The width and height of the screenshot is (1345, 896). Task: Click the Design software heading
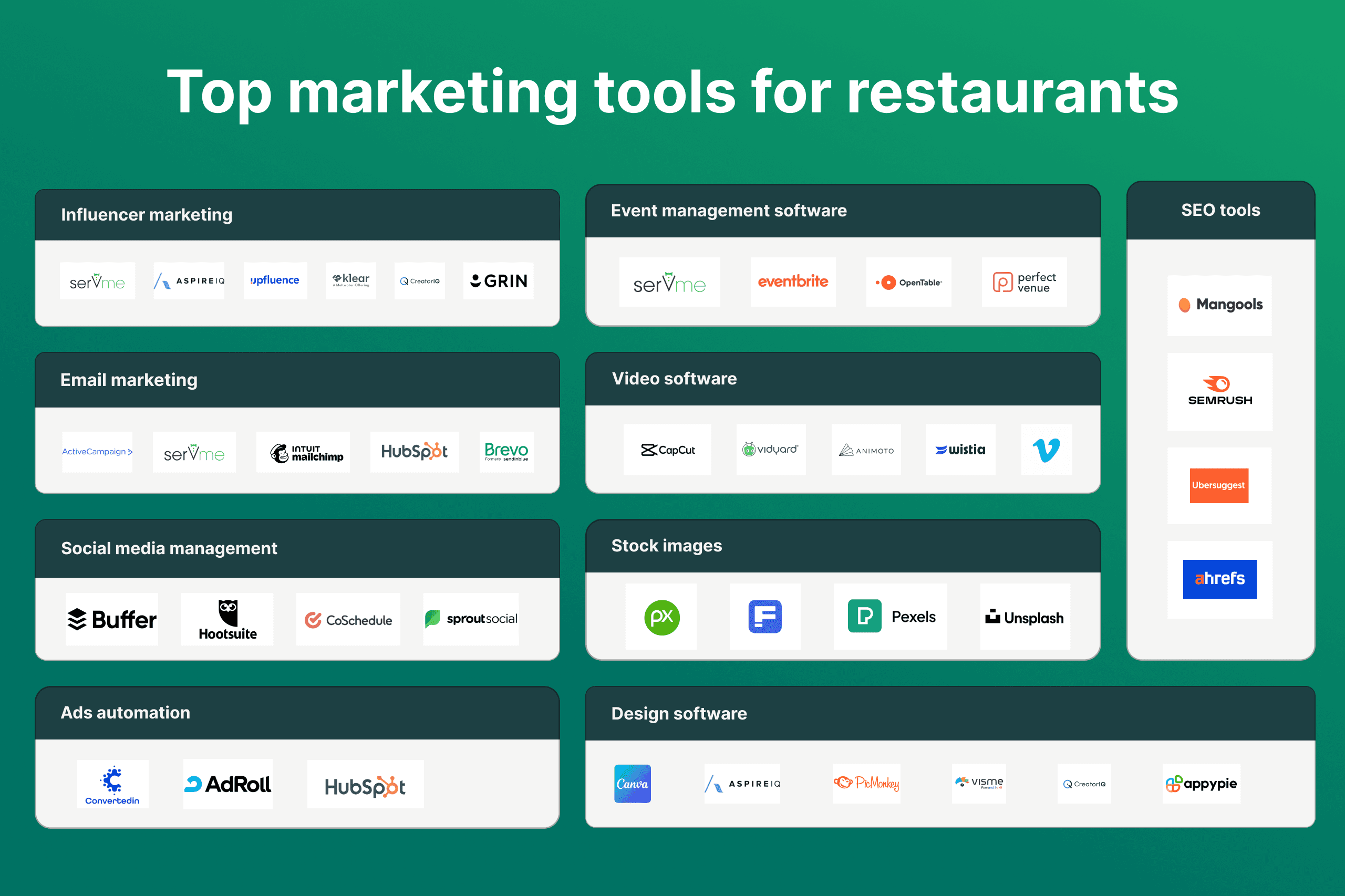(x=679, y=714)
